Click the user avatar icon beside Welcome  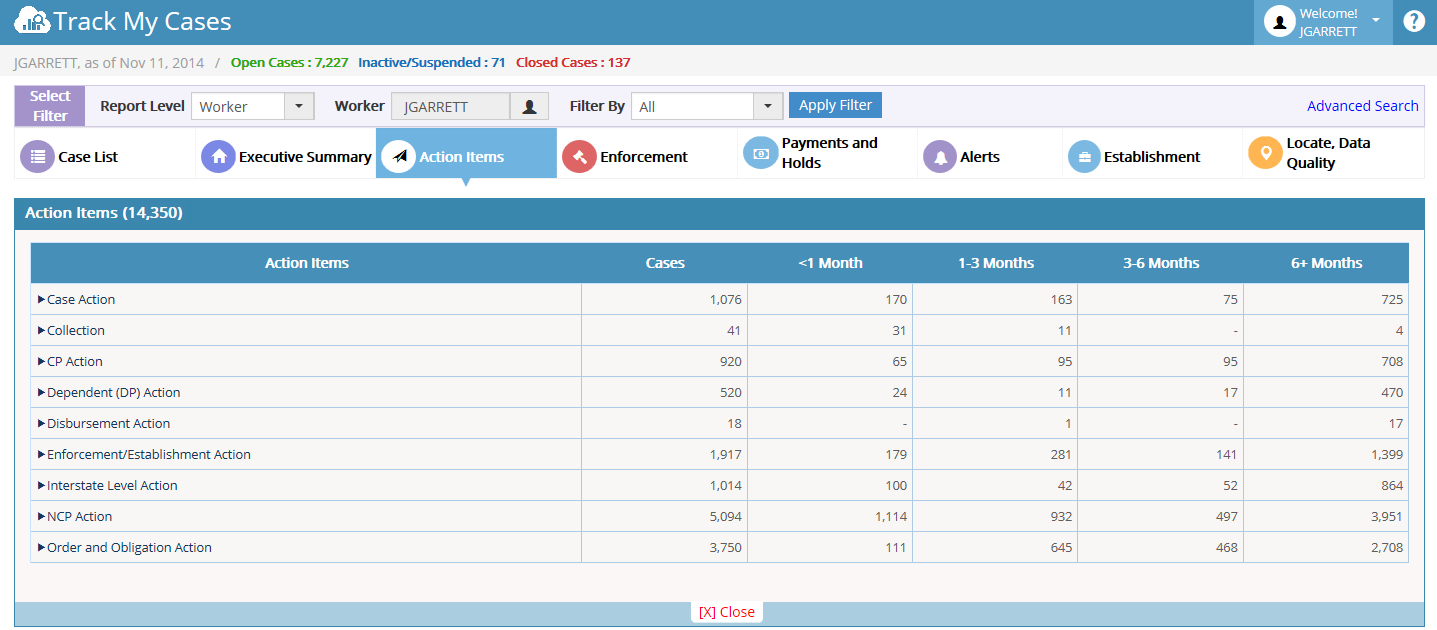tap(1280, 21)
